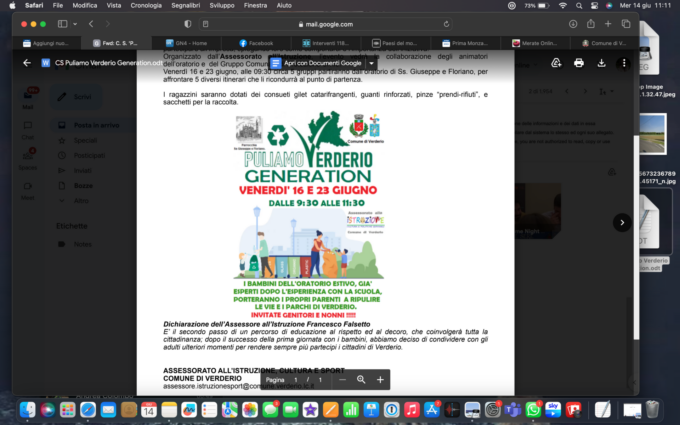
Task: Open the Trash in the Dock
Action: point(652,409)
